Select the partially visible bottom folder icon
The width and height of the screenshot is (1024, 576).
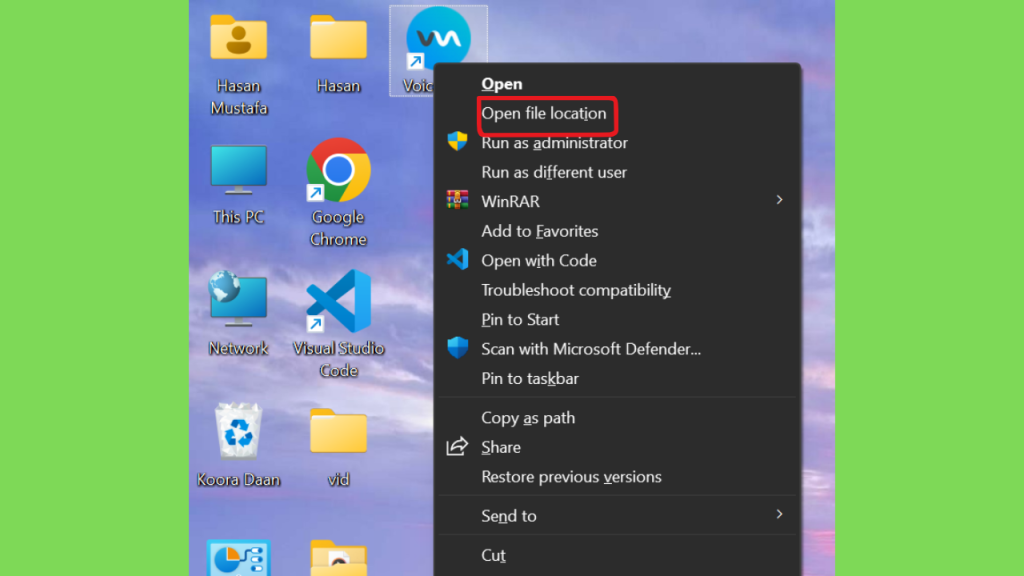338,558
